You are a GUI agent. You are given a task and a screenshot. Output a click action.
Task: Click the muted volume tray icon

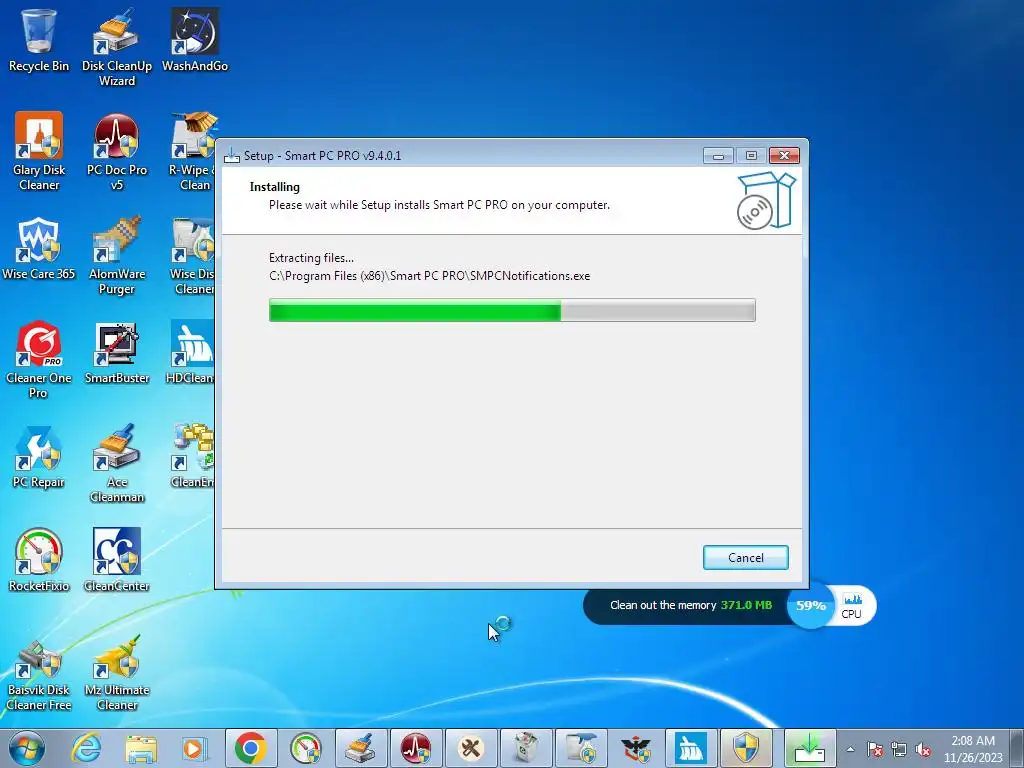923,749
